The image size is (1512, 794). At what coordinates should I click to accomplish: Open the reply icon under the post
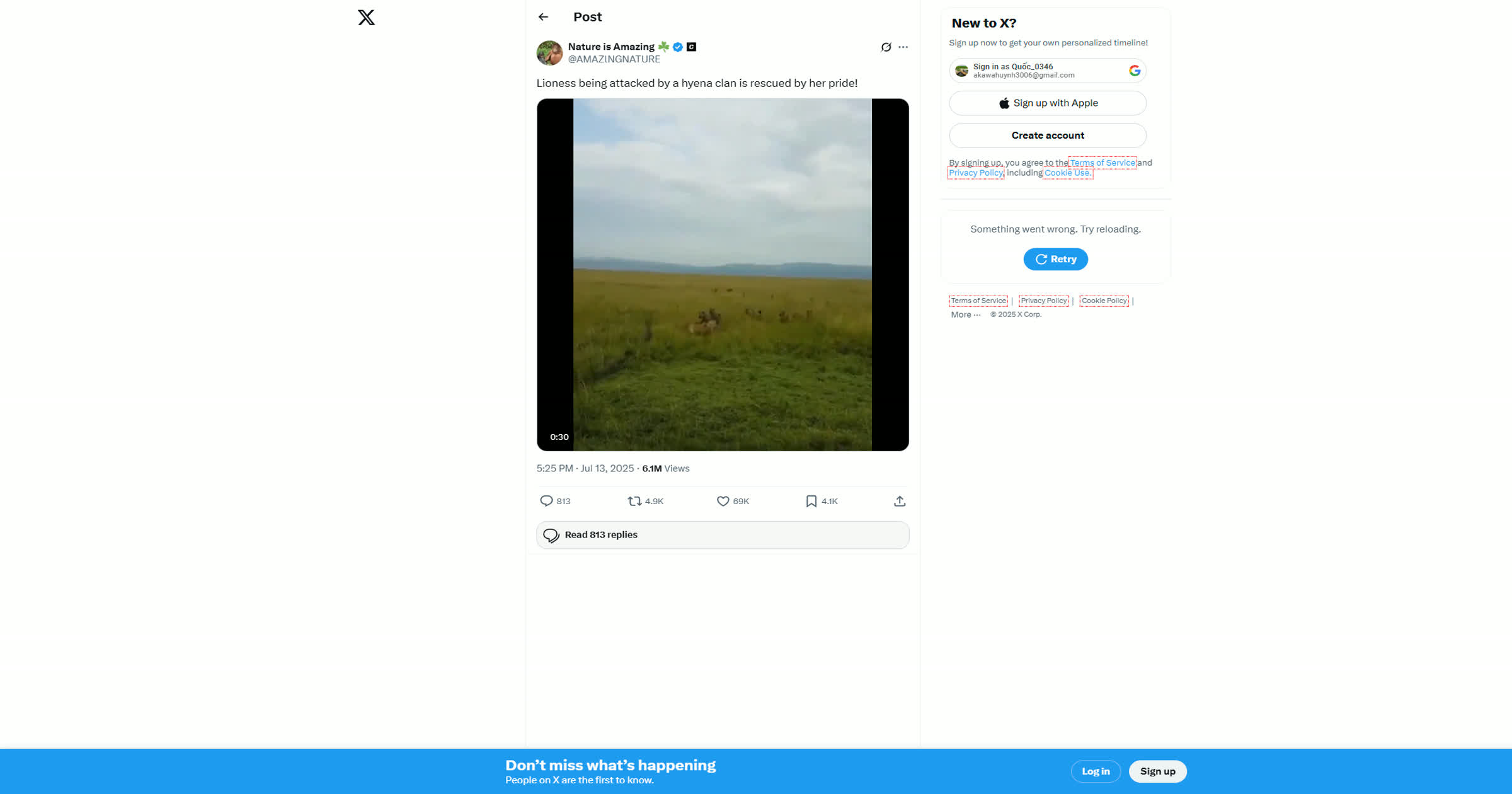547,500
